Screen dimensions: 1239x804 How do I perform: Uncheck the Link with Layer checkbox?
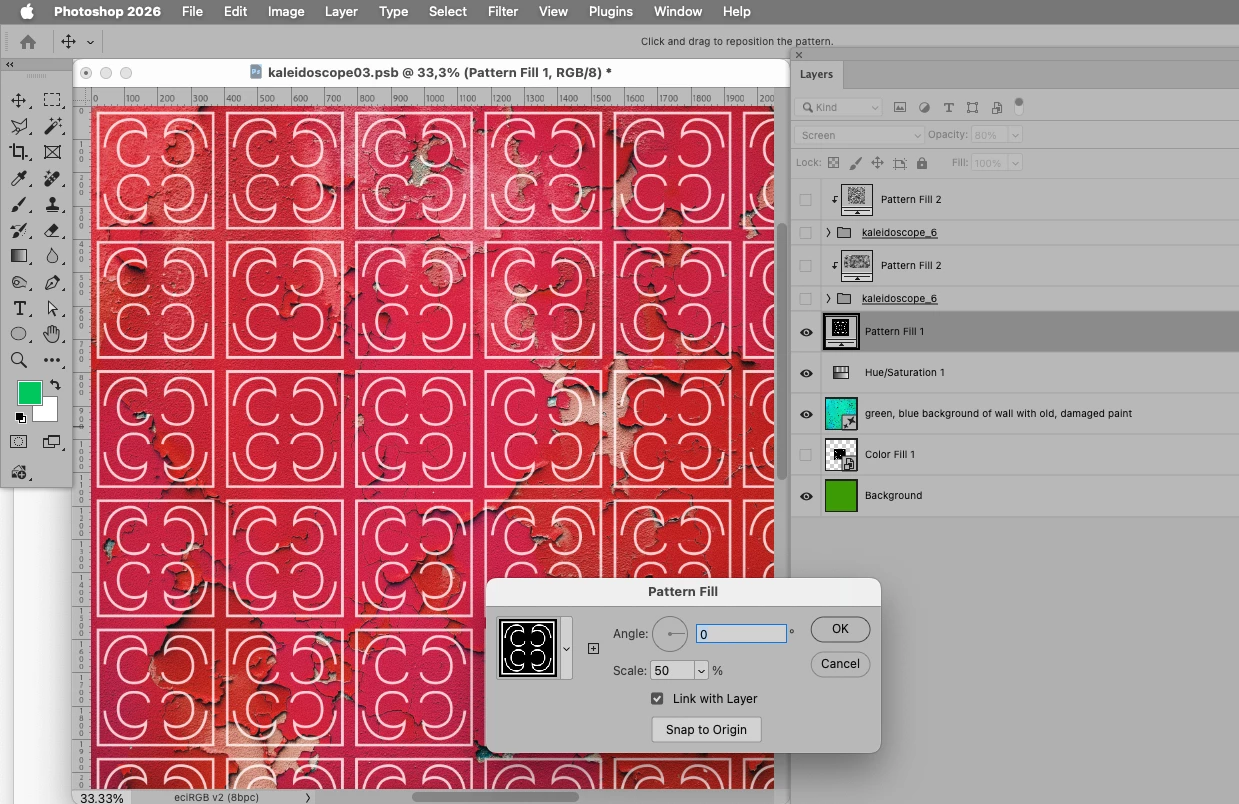[657, 699]
